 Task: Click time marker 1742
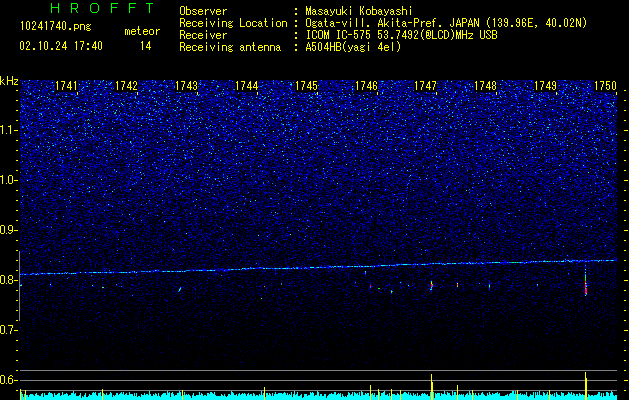coord(126,86)
